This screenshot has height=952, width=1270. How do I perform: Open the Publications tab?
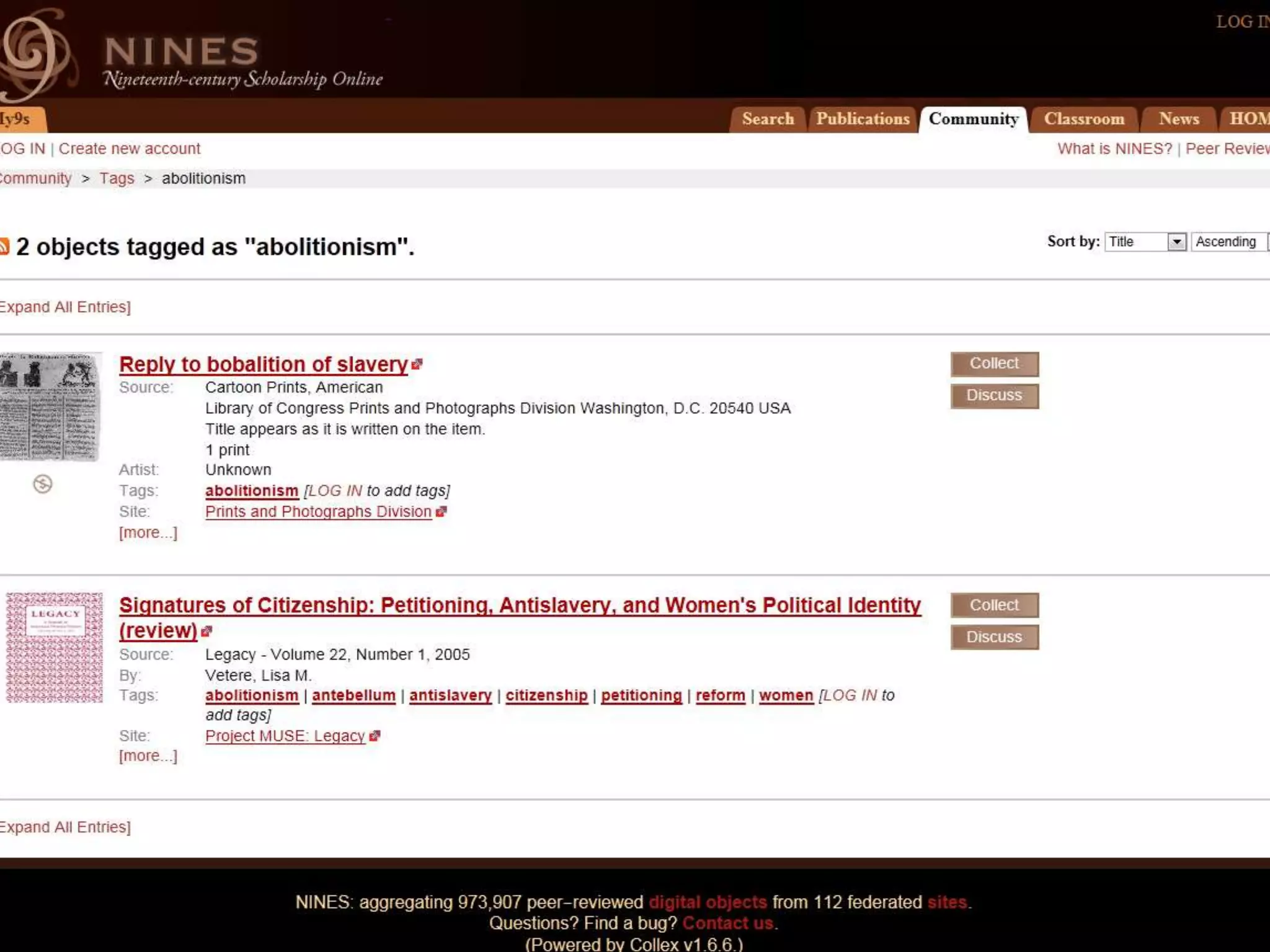pos(862,119)
